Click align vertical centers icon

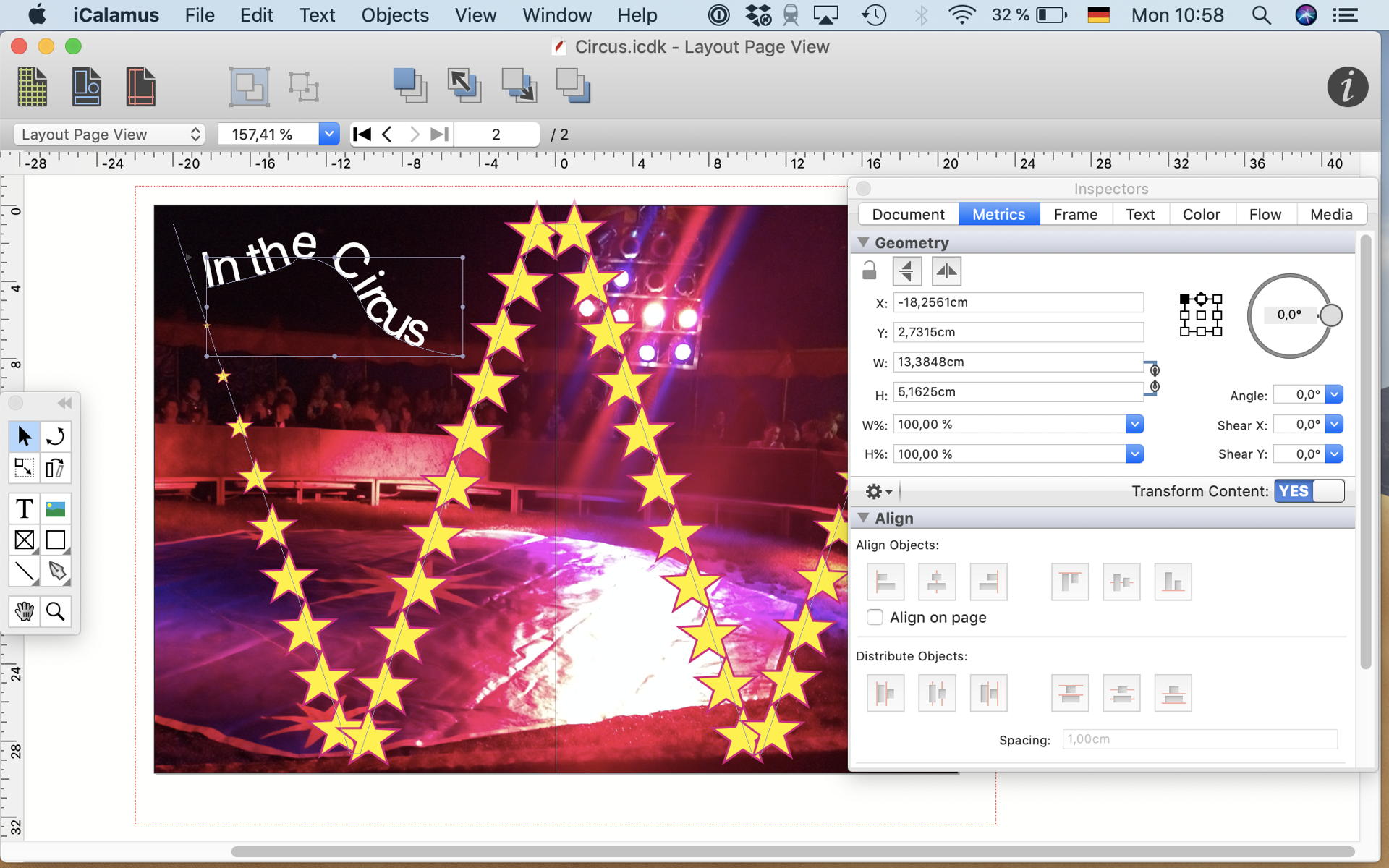click(x=1121, y=582)
